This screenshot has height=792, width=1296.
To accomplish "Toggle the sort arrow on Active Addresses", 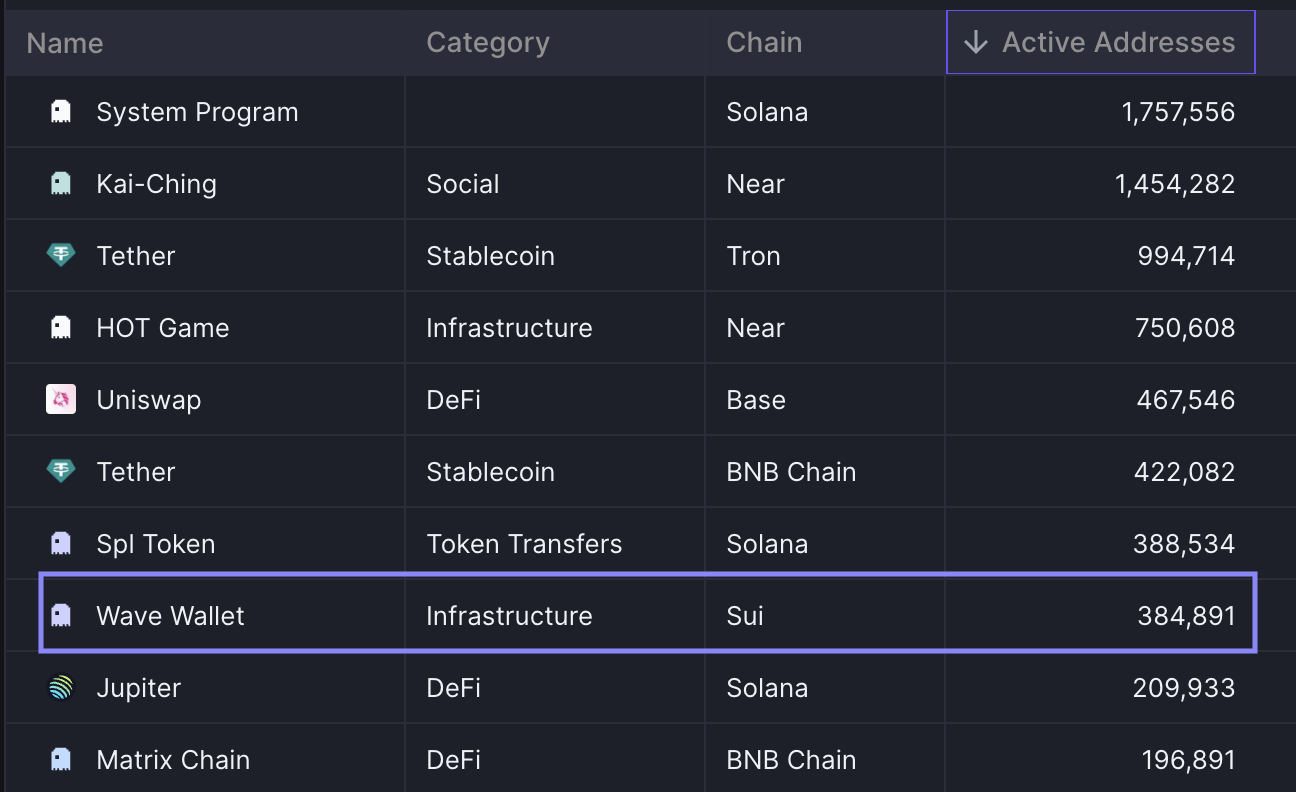I will [976, 42].
